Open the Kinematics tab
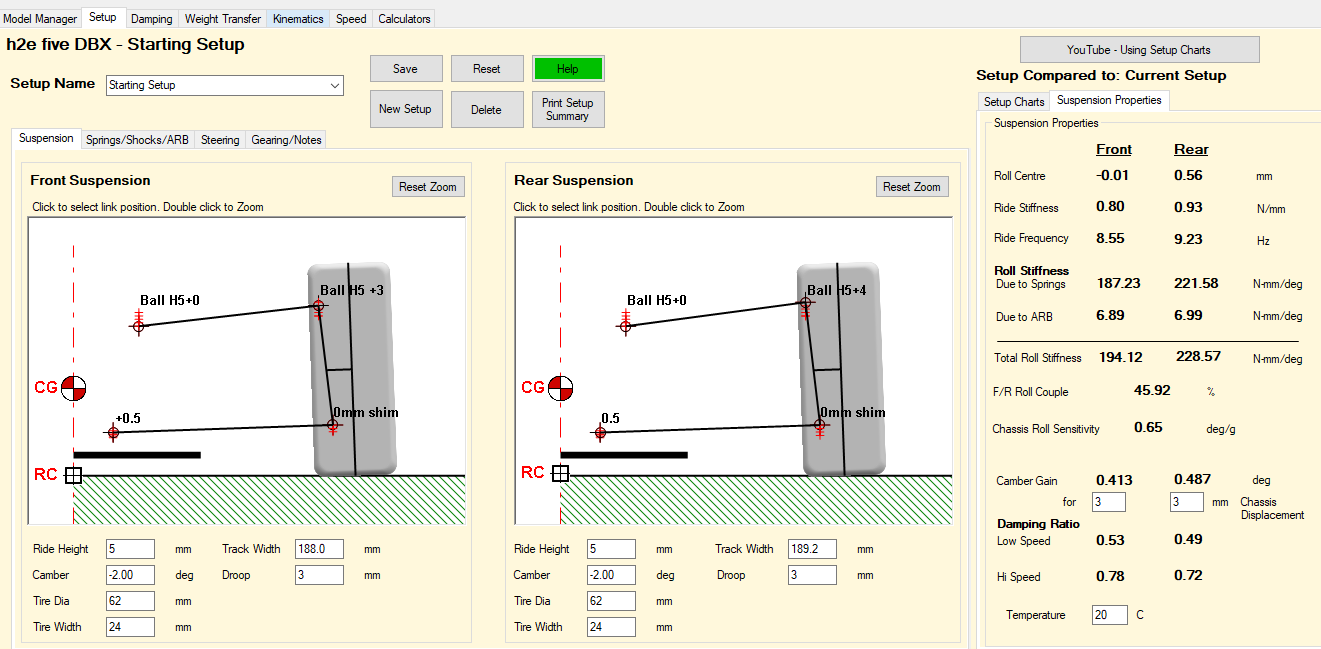The width and height of the screenshot is (1321, 649). (x=298, y=19)
